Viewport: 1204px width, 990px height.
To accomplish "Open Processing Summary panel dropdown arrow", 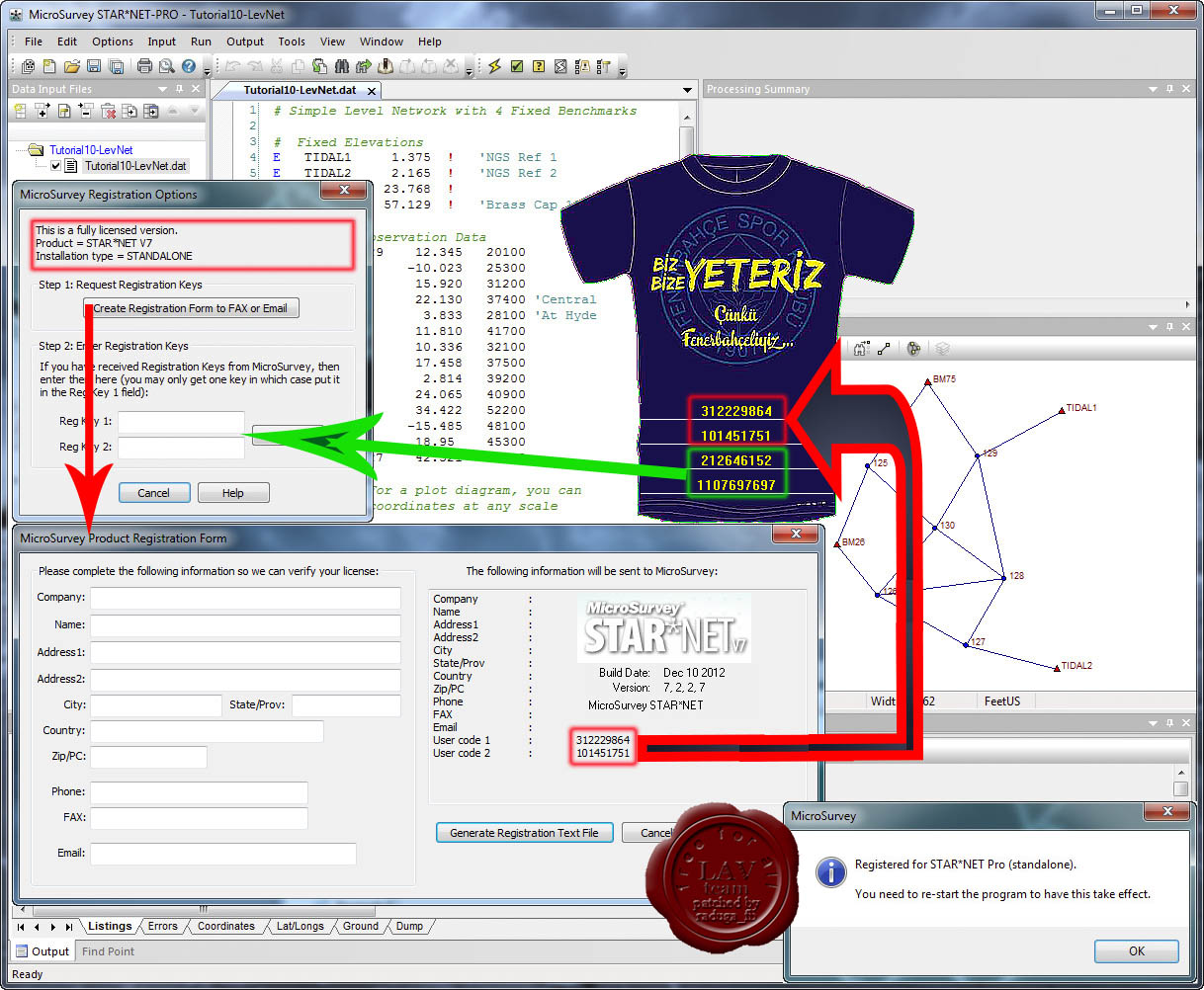I will coord(1153,89).
